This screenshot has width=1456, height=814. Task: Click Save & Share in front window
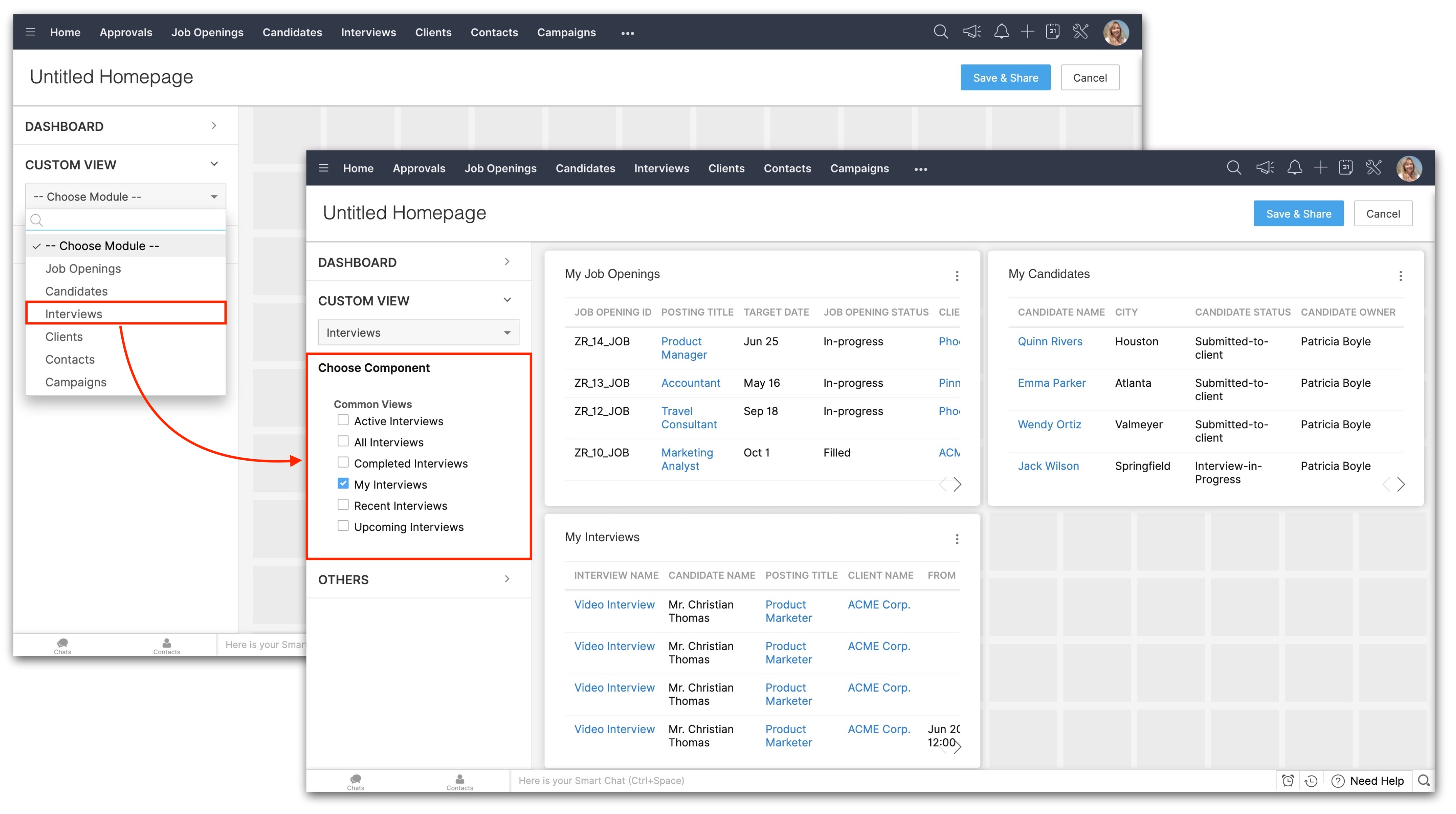click(x=1298, y=214)
